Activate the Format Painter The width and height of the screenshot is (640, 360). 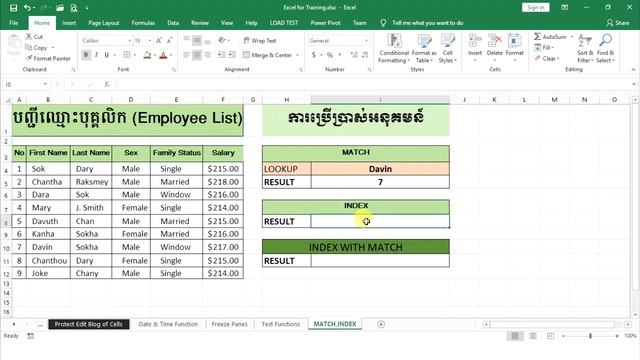(48, 59)
